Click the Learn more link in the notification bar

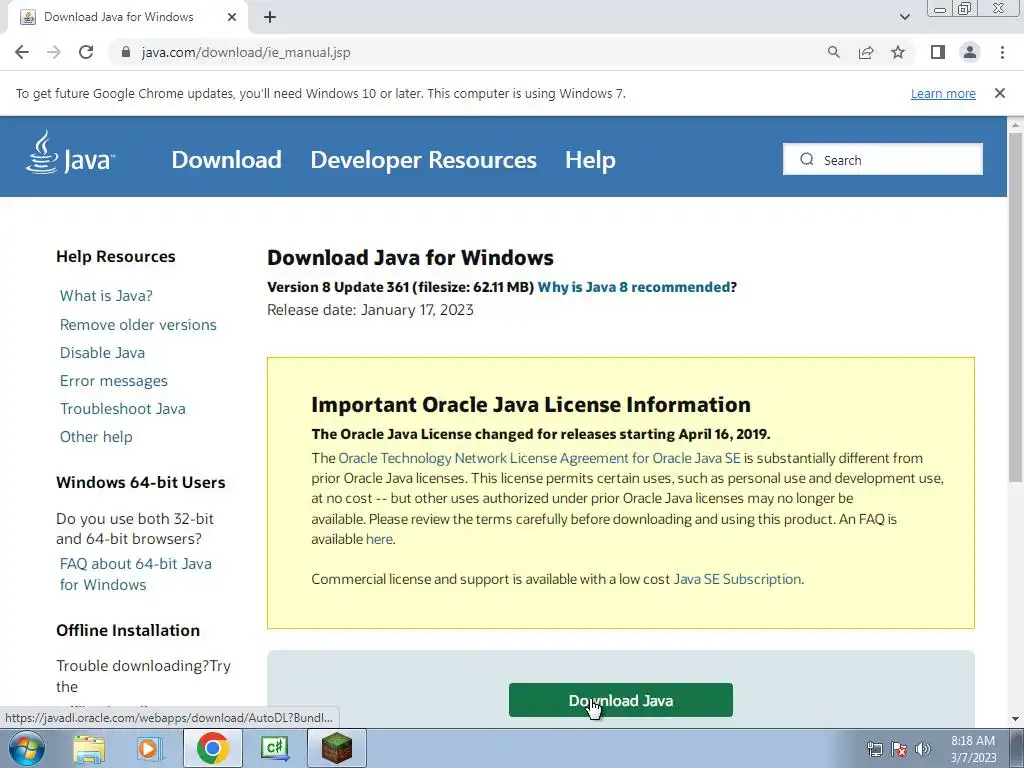pyautogui.click(x=943, y=93)
